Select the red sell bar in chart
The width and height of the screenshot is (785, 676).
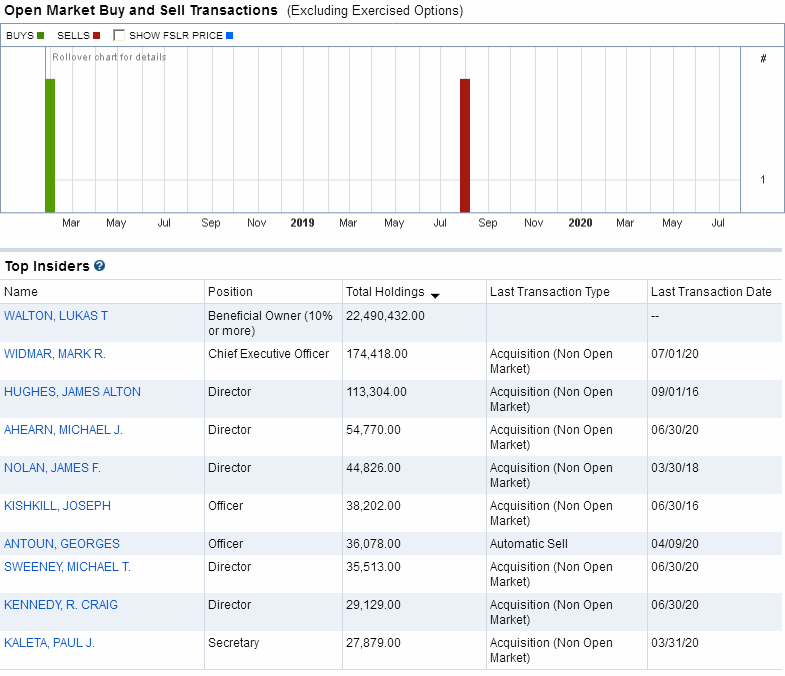point(465,146)
